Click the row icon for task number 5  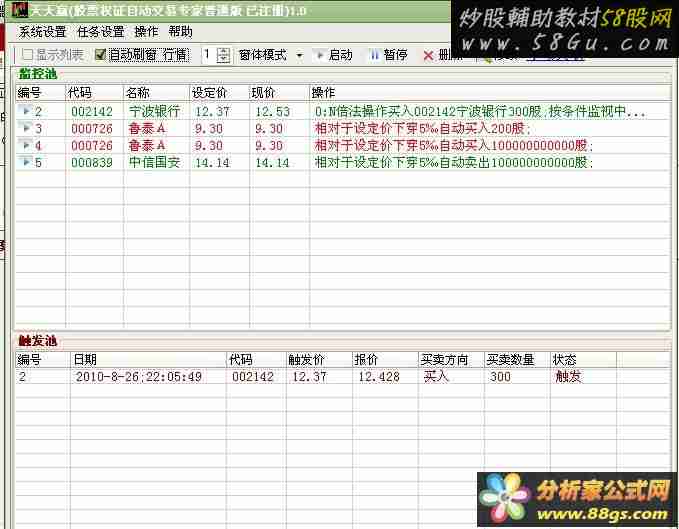point(26,162)
